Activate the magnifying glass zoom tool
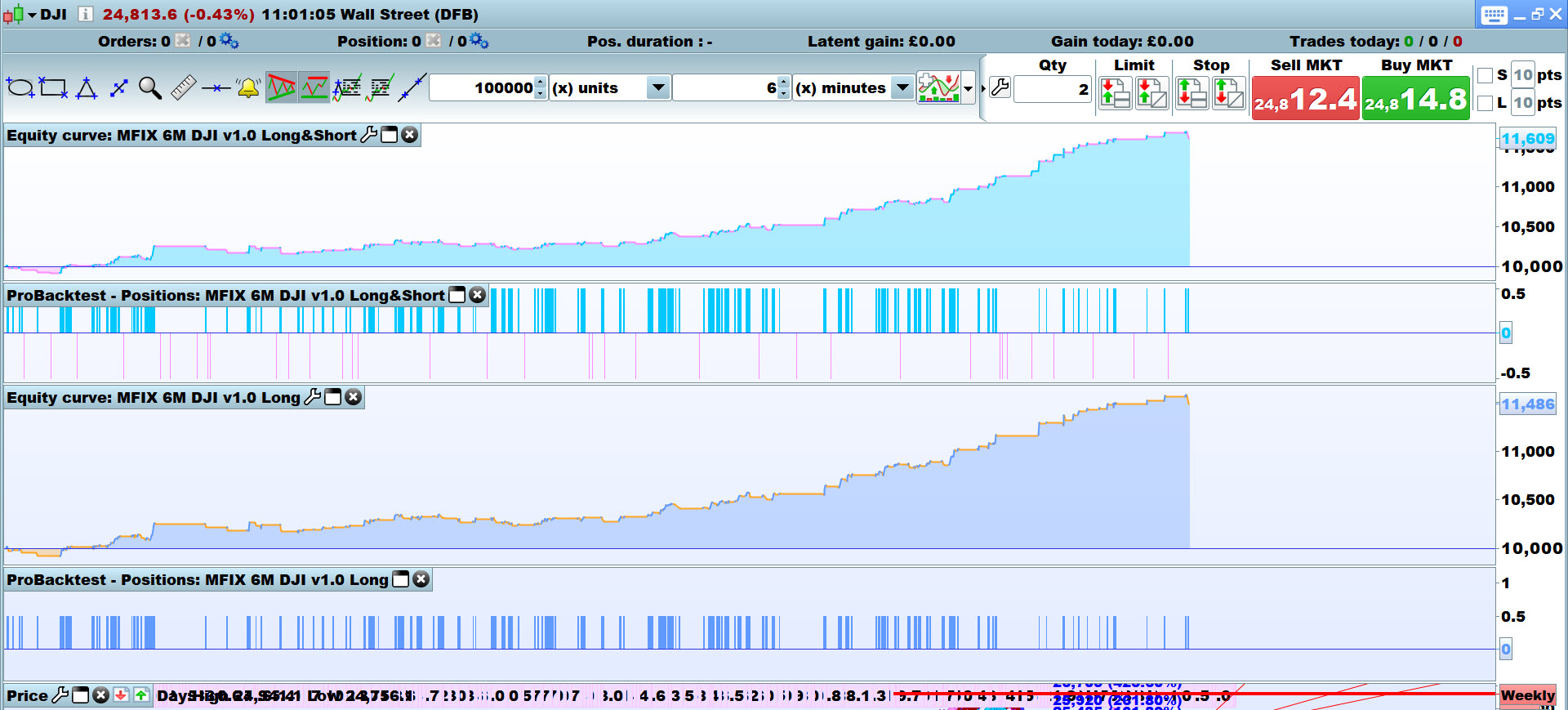 coord(150,87)
